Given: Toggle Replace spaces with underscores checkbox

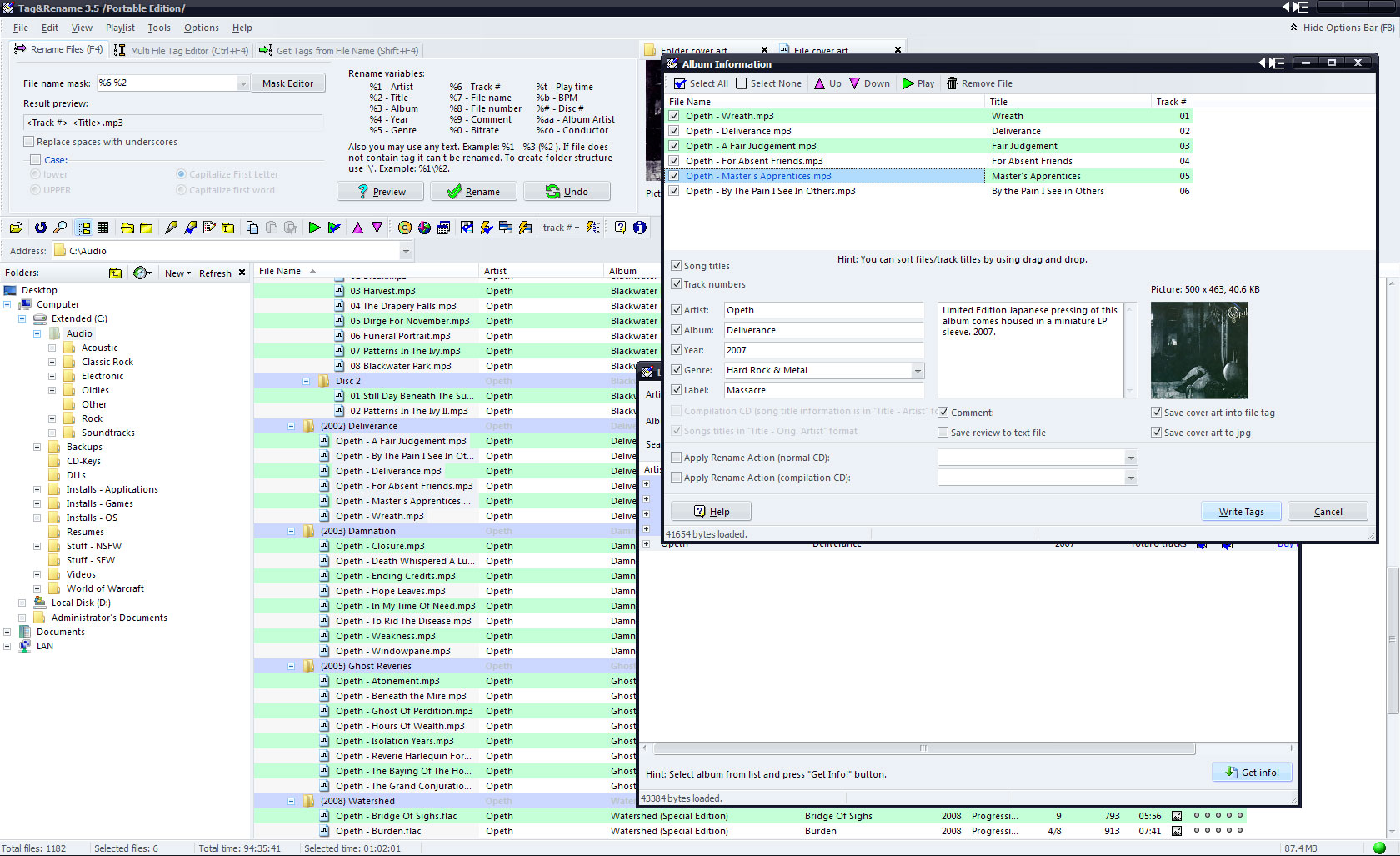Looking at the screenshot, I should pyautogui.click(x=29, y=142).
